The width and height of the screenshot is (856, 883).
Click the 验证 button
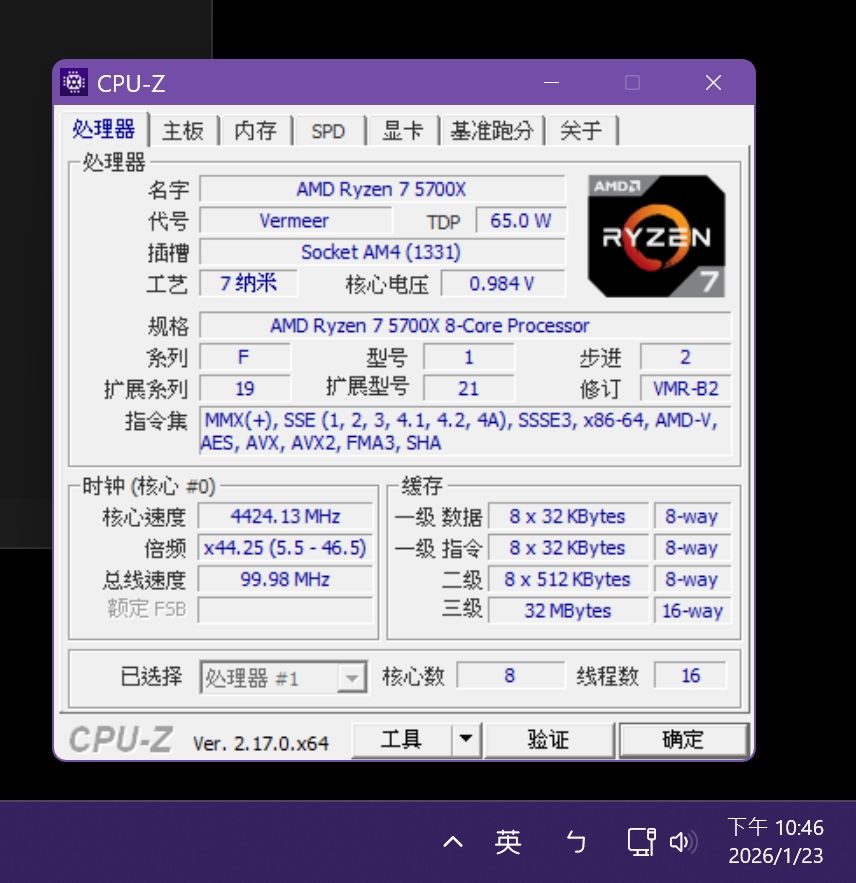[548, 740]
